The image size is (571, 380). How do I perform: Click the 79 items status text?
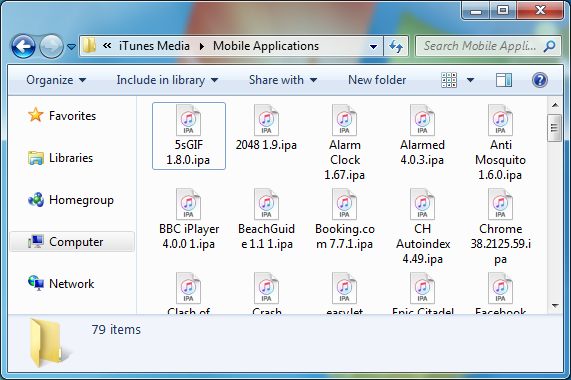click(116, 329)
